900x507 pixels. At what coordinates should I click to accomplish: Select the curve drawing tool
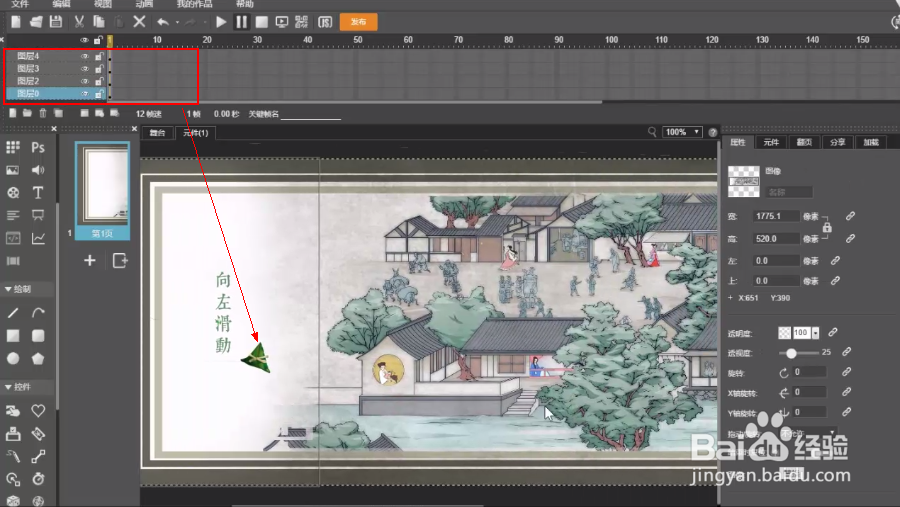coord(38,313)
